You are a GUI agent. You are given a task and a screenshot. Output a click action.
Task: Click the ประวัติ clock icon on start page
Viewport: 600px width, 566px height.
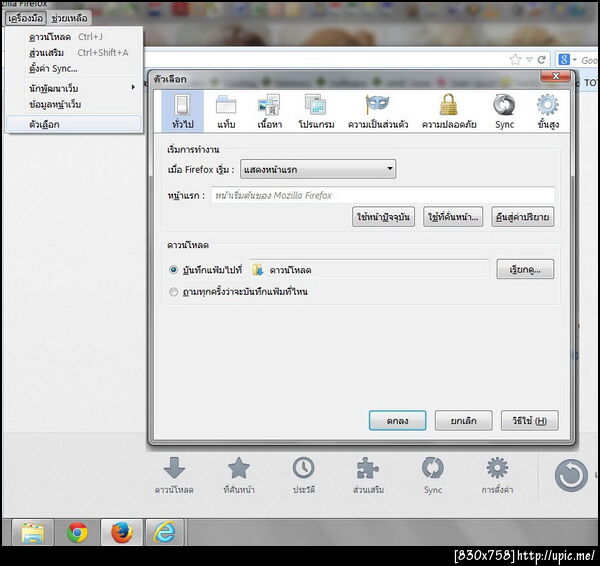click(303, 468)
